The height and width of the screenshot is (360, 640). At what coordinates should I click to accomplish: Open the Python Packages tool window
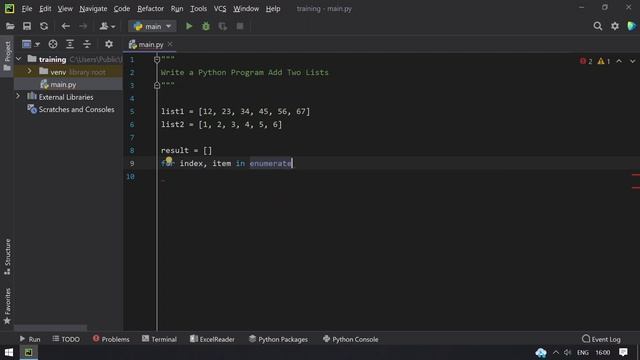point(278,339)
